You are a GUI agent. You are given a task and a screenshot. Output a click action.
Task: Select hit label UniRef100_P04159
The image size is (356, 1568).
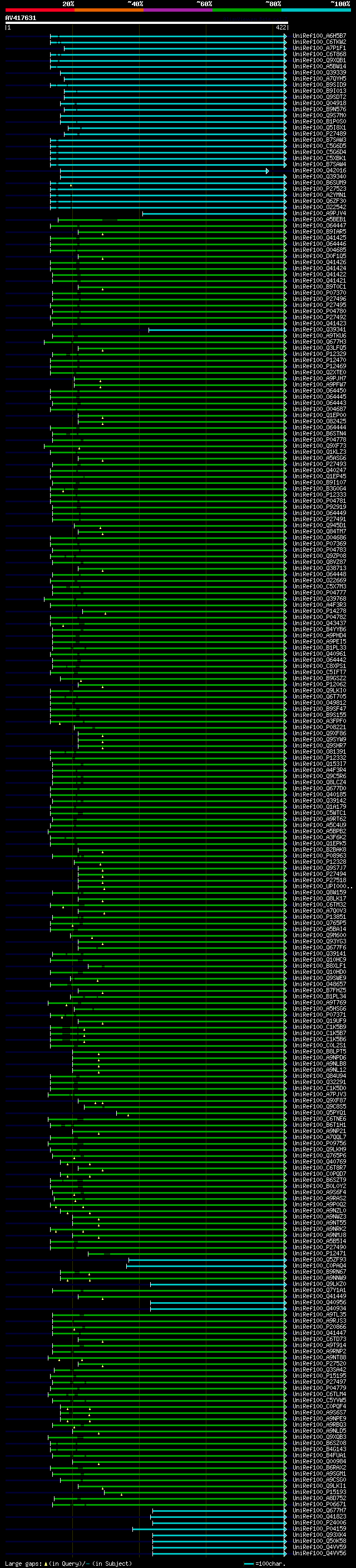pos(319,1529)
